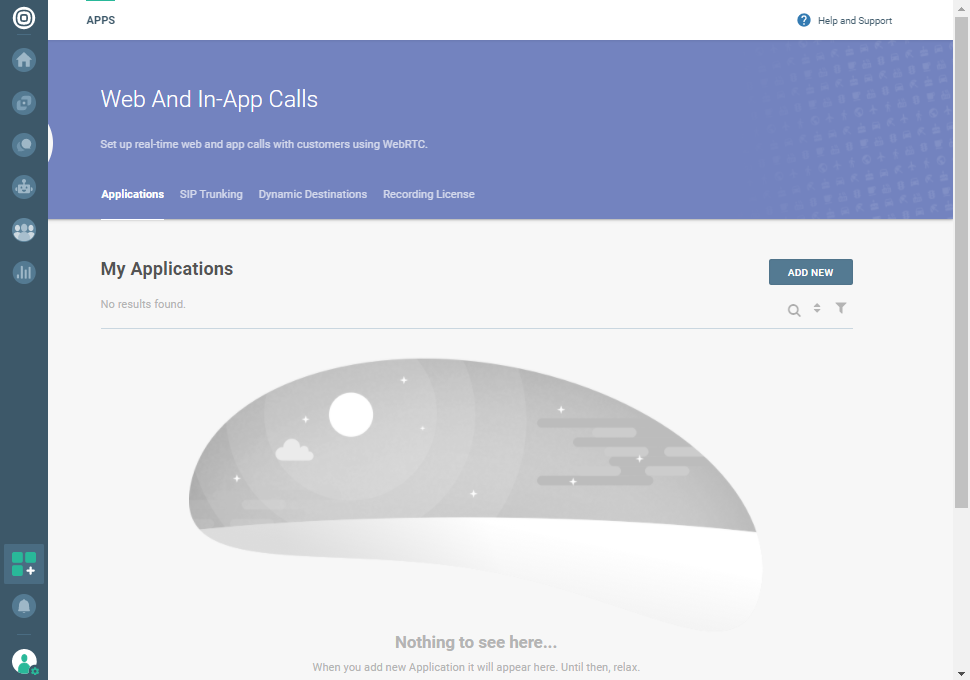This screenshot has width=970, height=680.
Task: Open the Home icon in sidebar
Action: point(24,60)
